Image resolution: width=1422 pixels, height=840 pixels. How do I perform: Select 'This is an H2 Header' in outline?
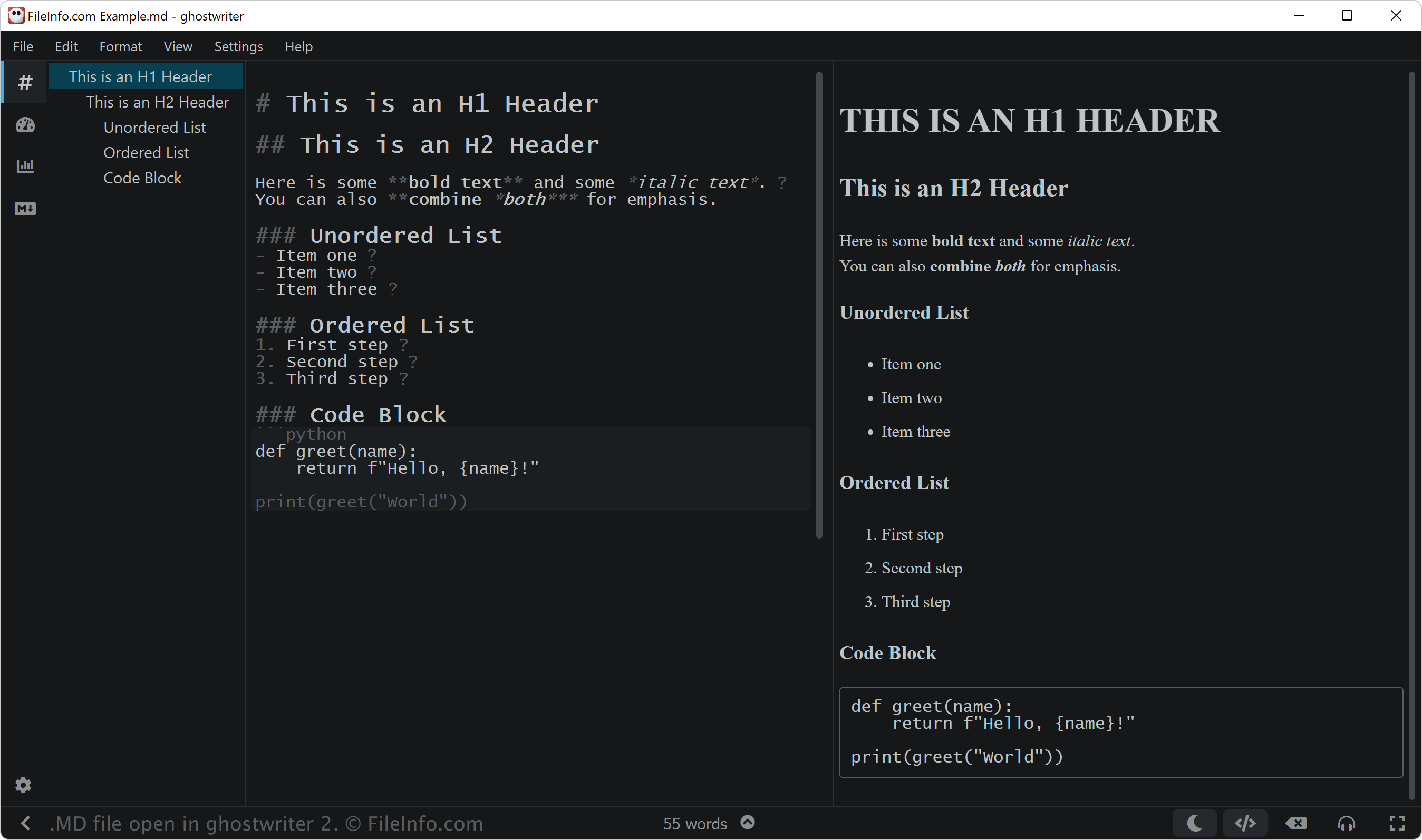coord(158,101)
